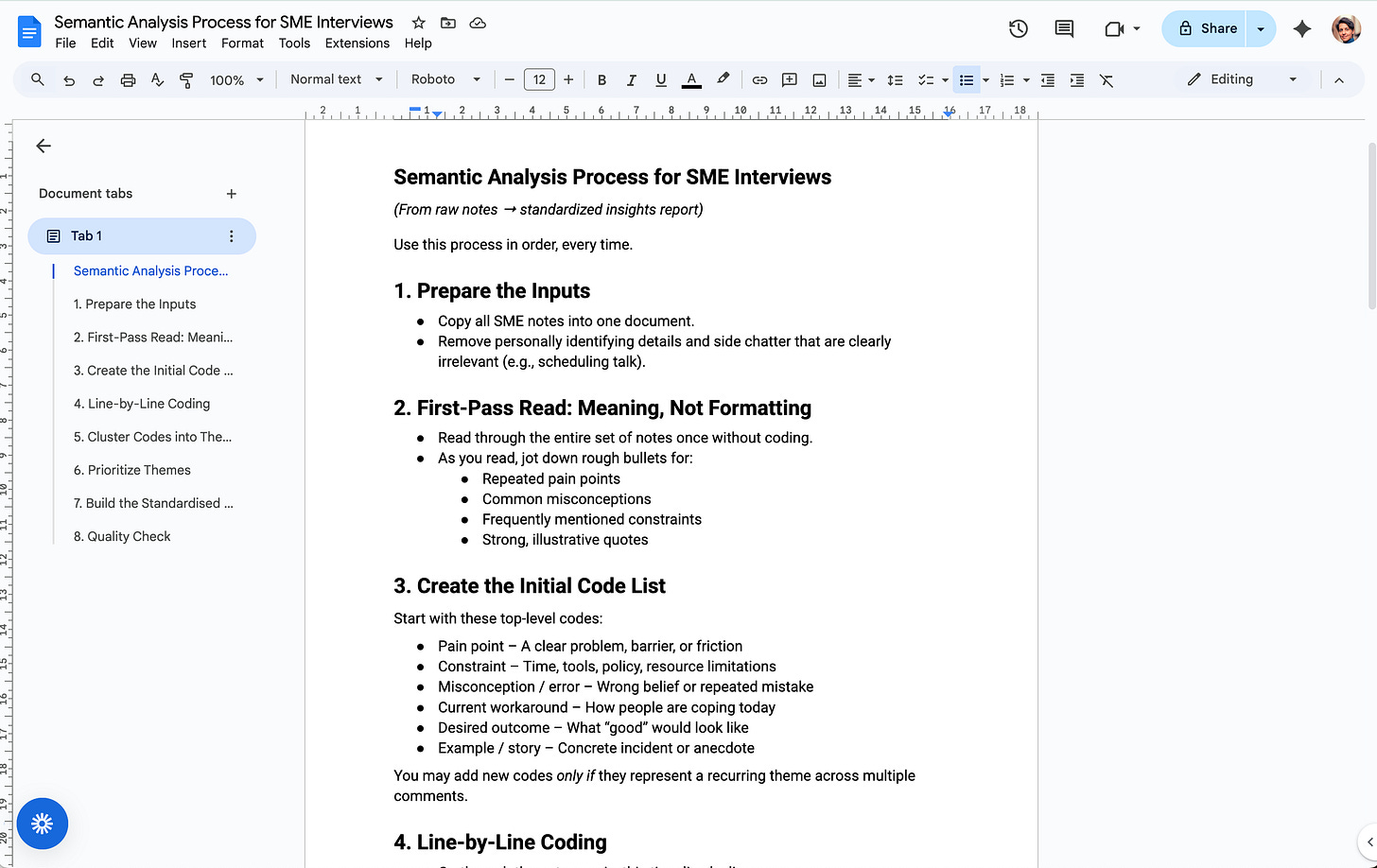Insert a link
The height and width of the screenshot is (868, 1377).
[x=759, y=80]
